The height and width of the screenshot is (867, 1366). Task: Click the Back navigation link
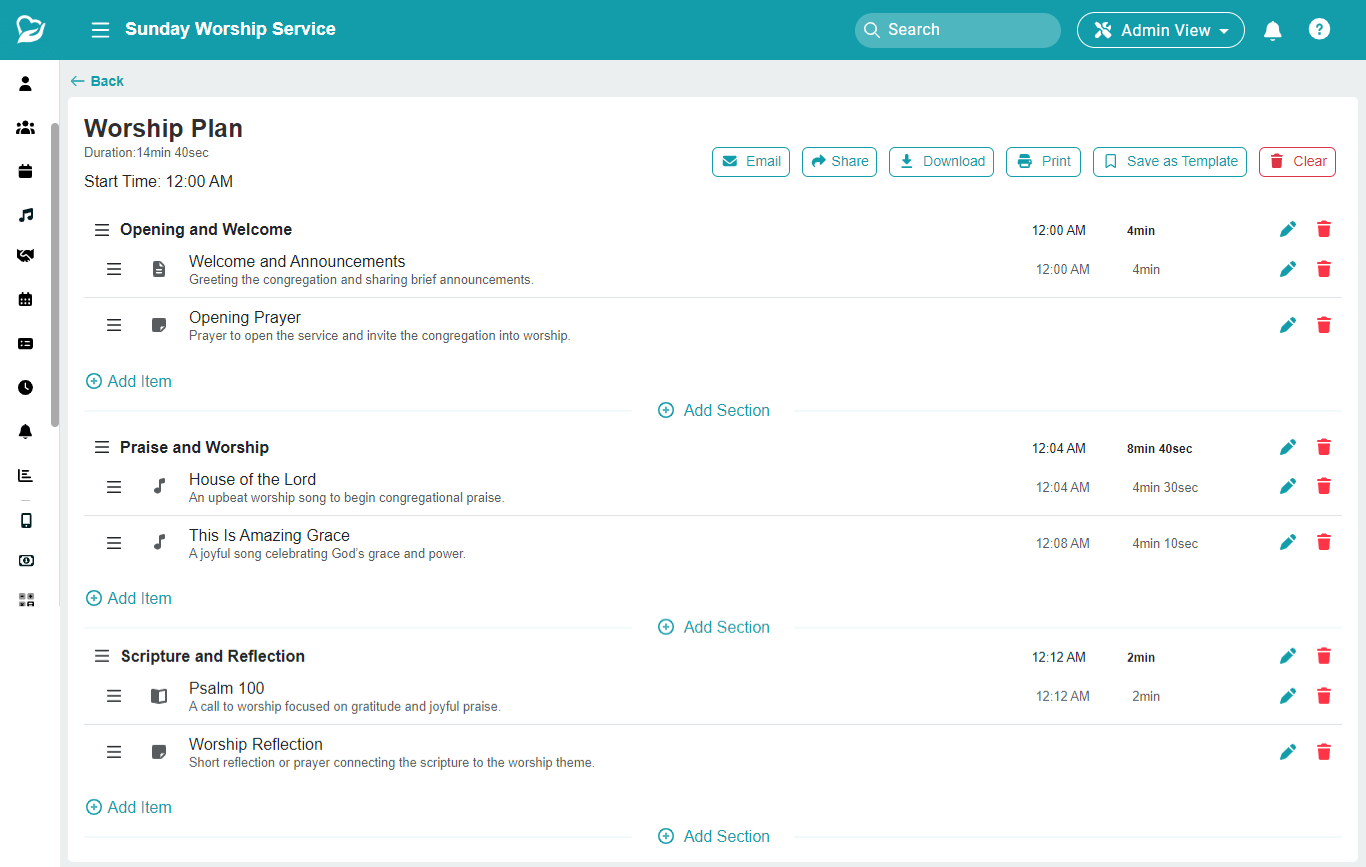pos(96,81)
